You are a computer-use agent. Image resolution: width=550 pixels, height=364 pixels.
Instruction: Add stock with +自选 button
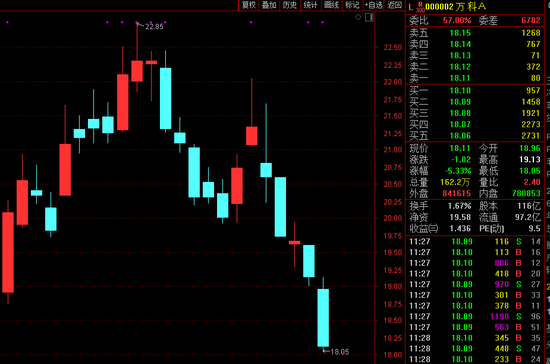coord(374,5)
